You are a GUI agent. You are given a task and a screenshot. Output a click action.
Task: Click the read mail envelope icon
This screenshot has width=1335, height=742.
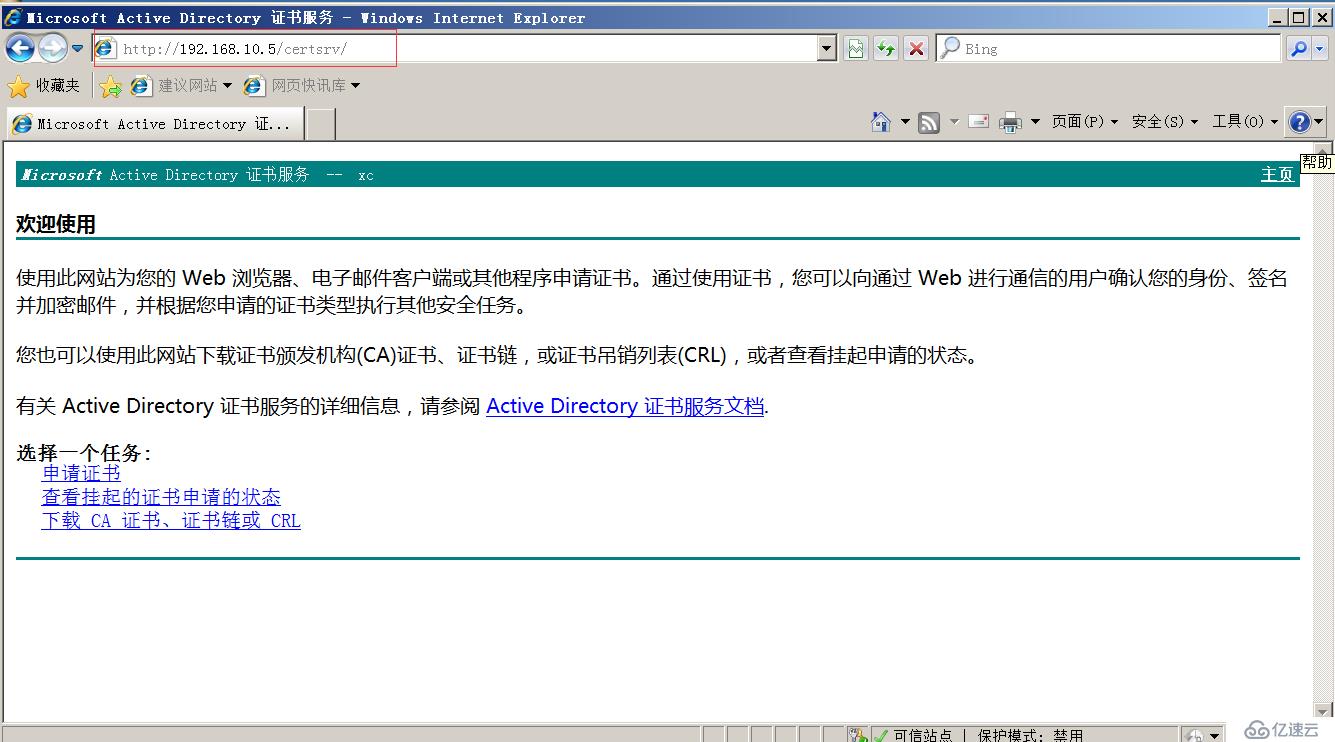979,122
